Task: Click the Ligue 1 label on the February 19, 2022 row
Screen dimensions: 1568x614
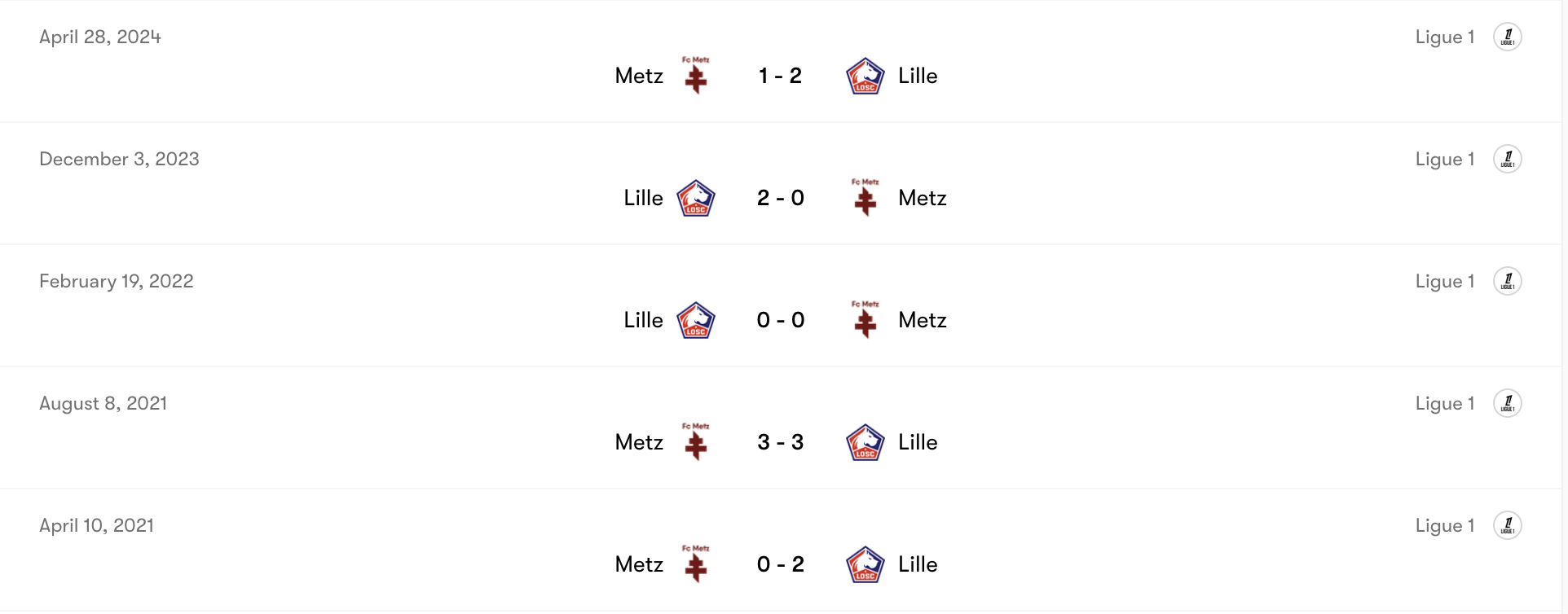Action: tap(1444, 280)
